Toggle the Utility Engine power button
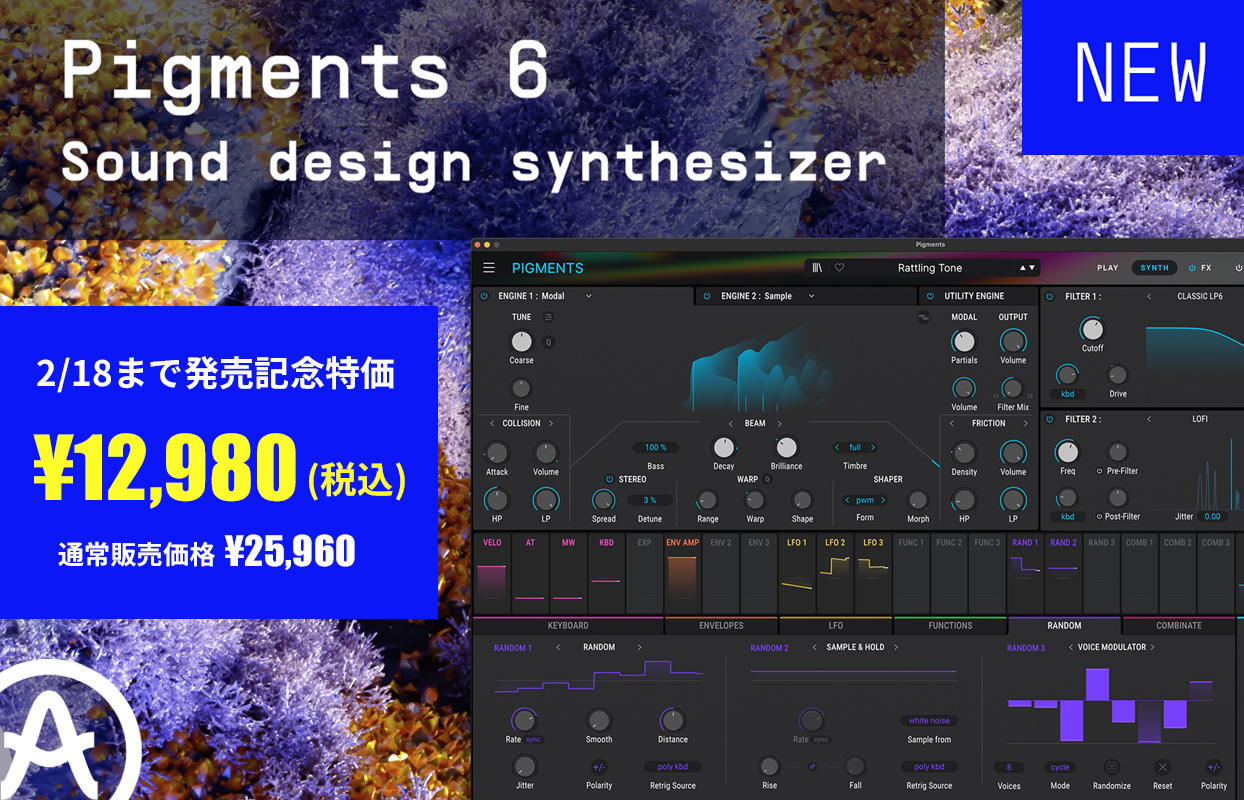Viewport: 1244px width, 800px height. pyautogui.click(x=931, y=296)
